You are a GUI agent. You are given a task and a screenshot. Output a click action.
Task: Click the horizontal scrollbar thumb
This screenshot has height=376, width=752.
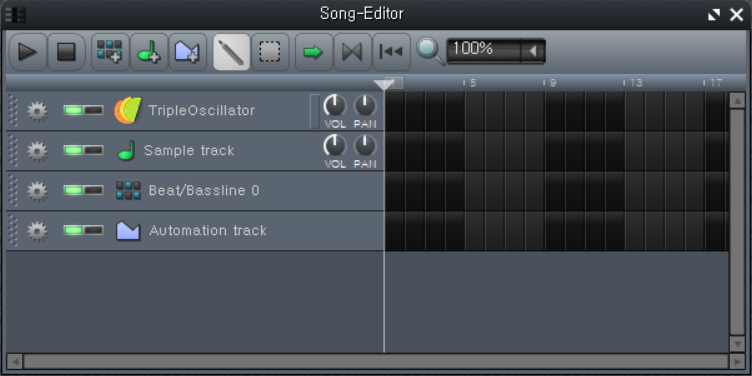(x=376, y=361)
